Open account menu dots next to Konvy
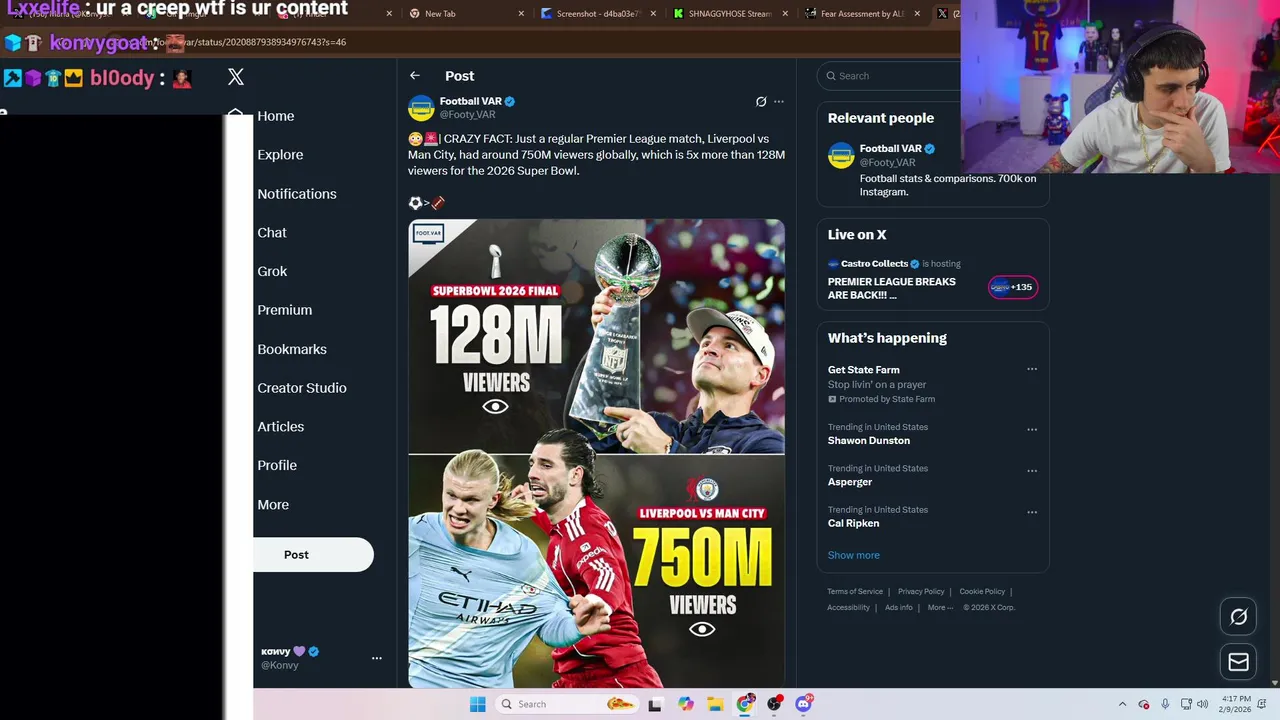 pos(377,658)
